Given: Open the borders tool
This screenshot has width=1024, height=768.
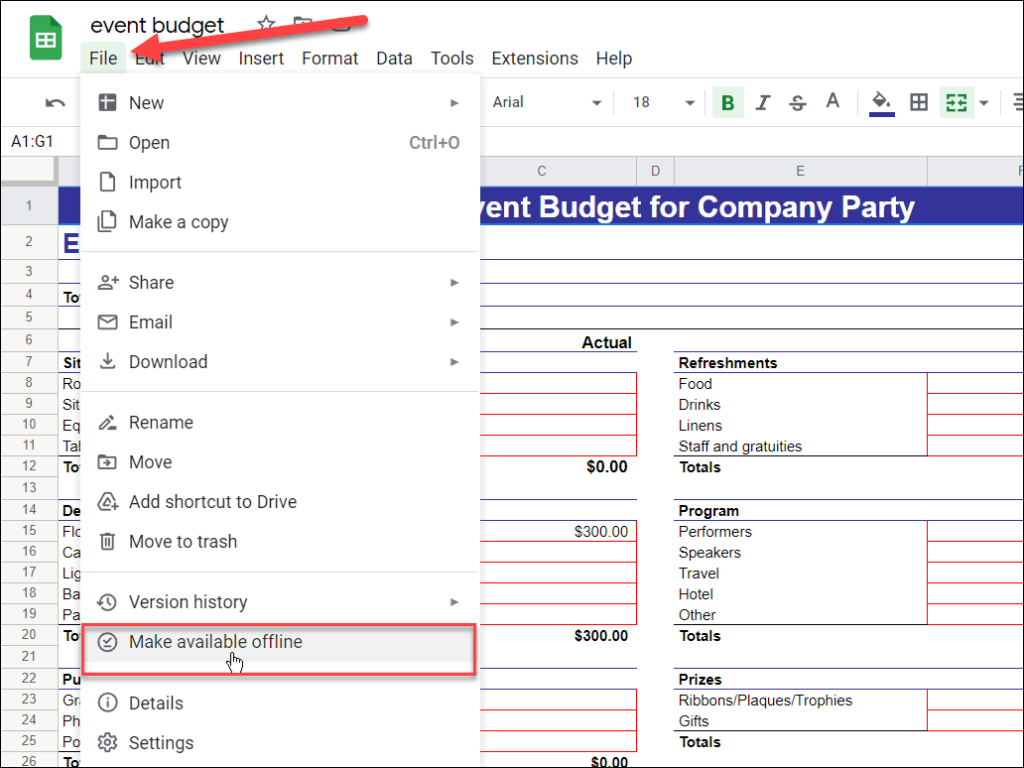Looking at the screenshot, I should pos(919,102).
